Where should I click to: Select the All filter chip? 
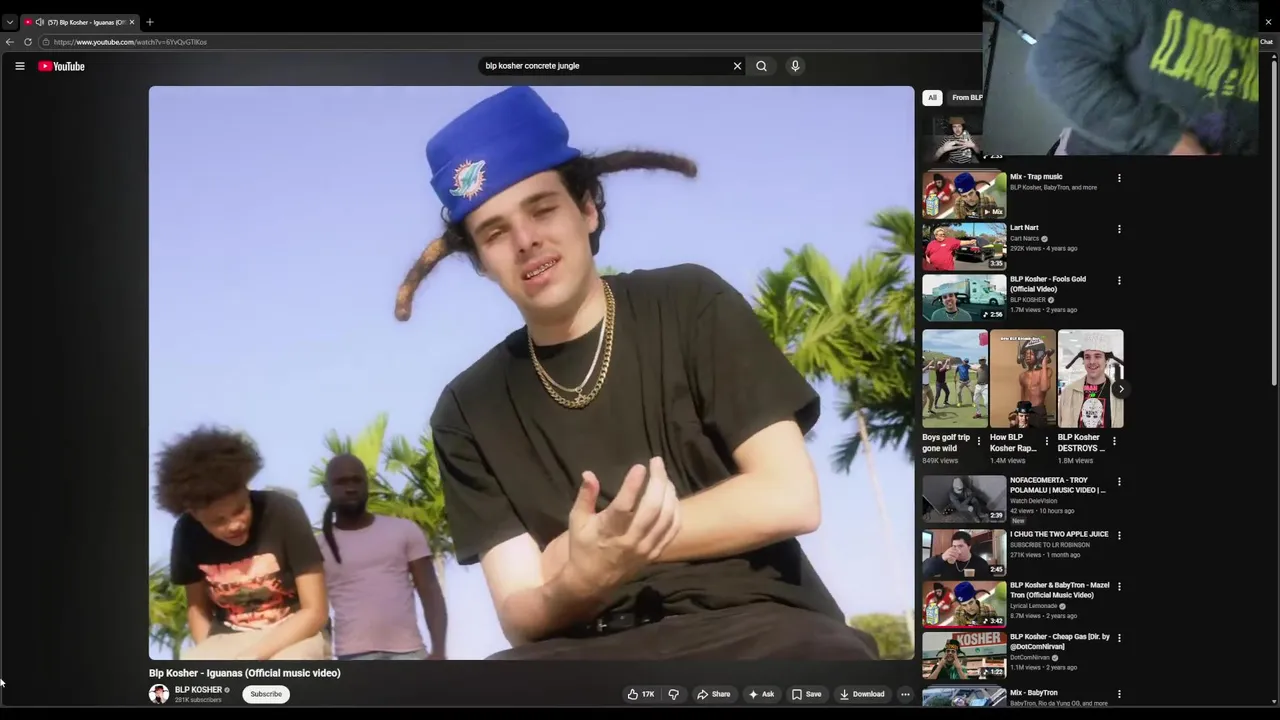[x=932, y=97]
